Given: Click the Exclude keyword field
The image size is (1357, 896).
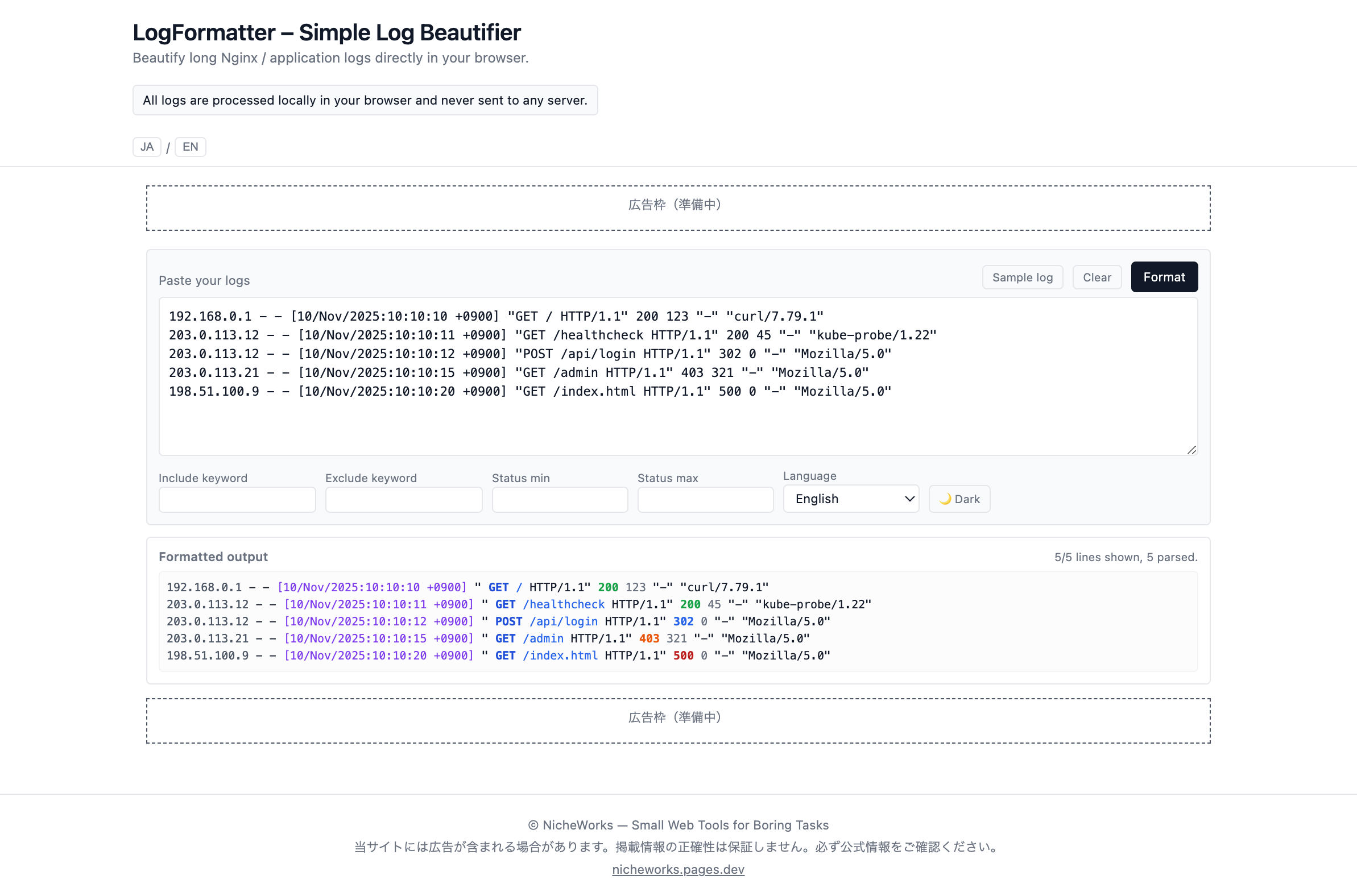Looking at the screenshot, I should click(x=403, y=499).
